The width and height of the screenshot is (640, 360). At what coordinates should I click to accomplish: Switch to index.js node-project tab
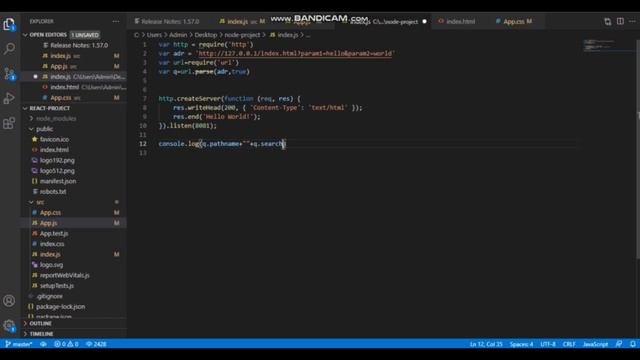[384, 21]
